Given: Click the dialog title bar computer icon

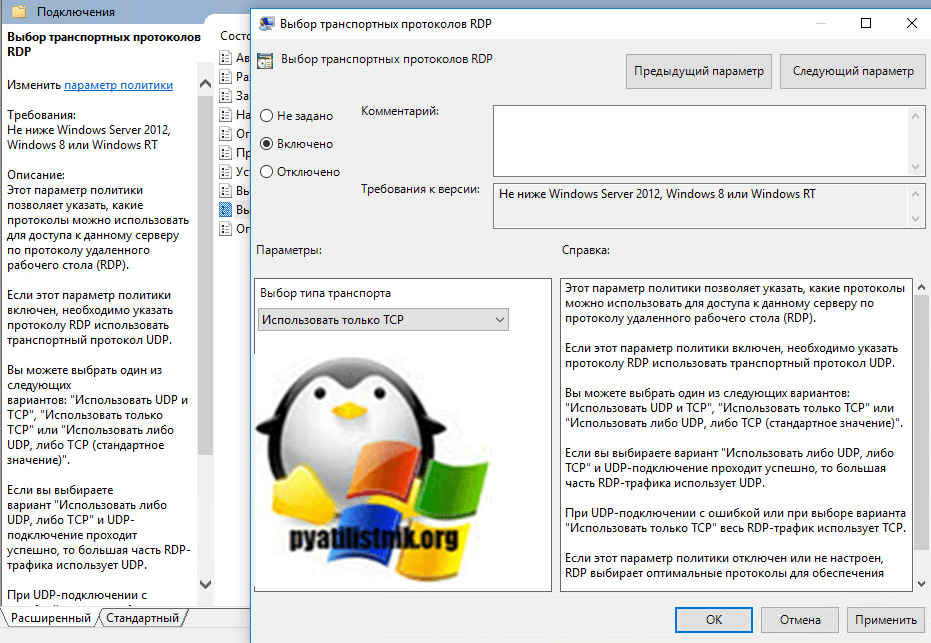Looking at the screenshot, I should coord(267,24).
